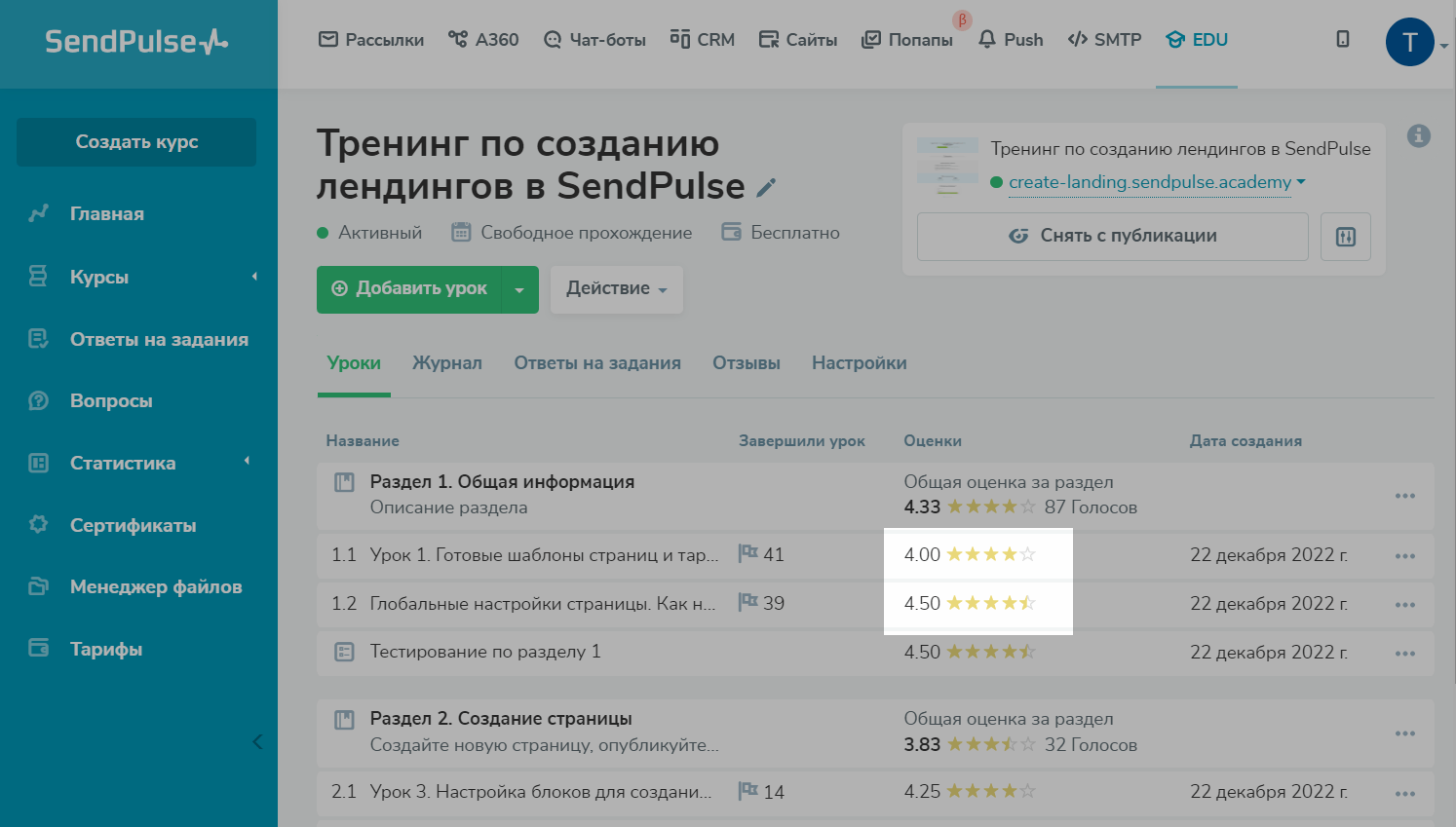Open the create-landing.sendpulse.academy link
The height and width of the screenshot is (827, 1456).
coord(1149,182)
